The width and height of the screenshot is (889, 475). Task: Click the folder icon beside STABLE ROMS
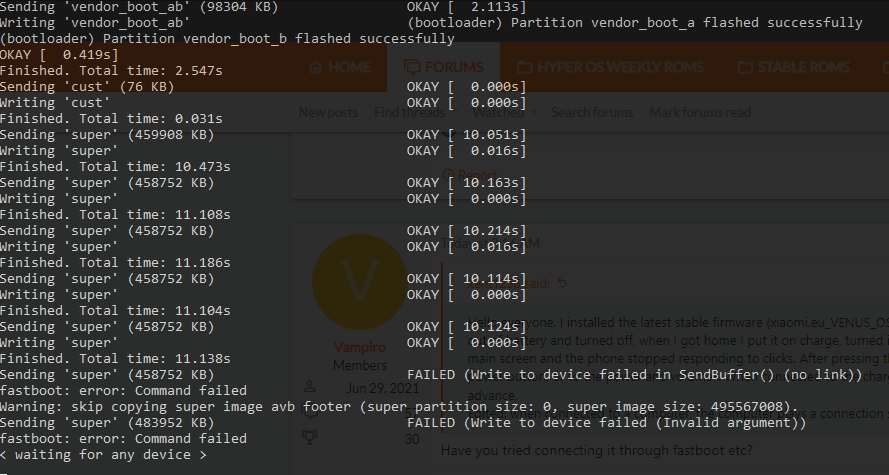(745, 68)
